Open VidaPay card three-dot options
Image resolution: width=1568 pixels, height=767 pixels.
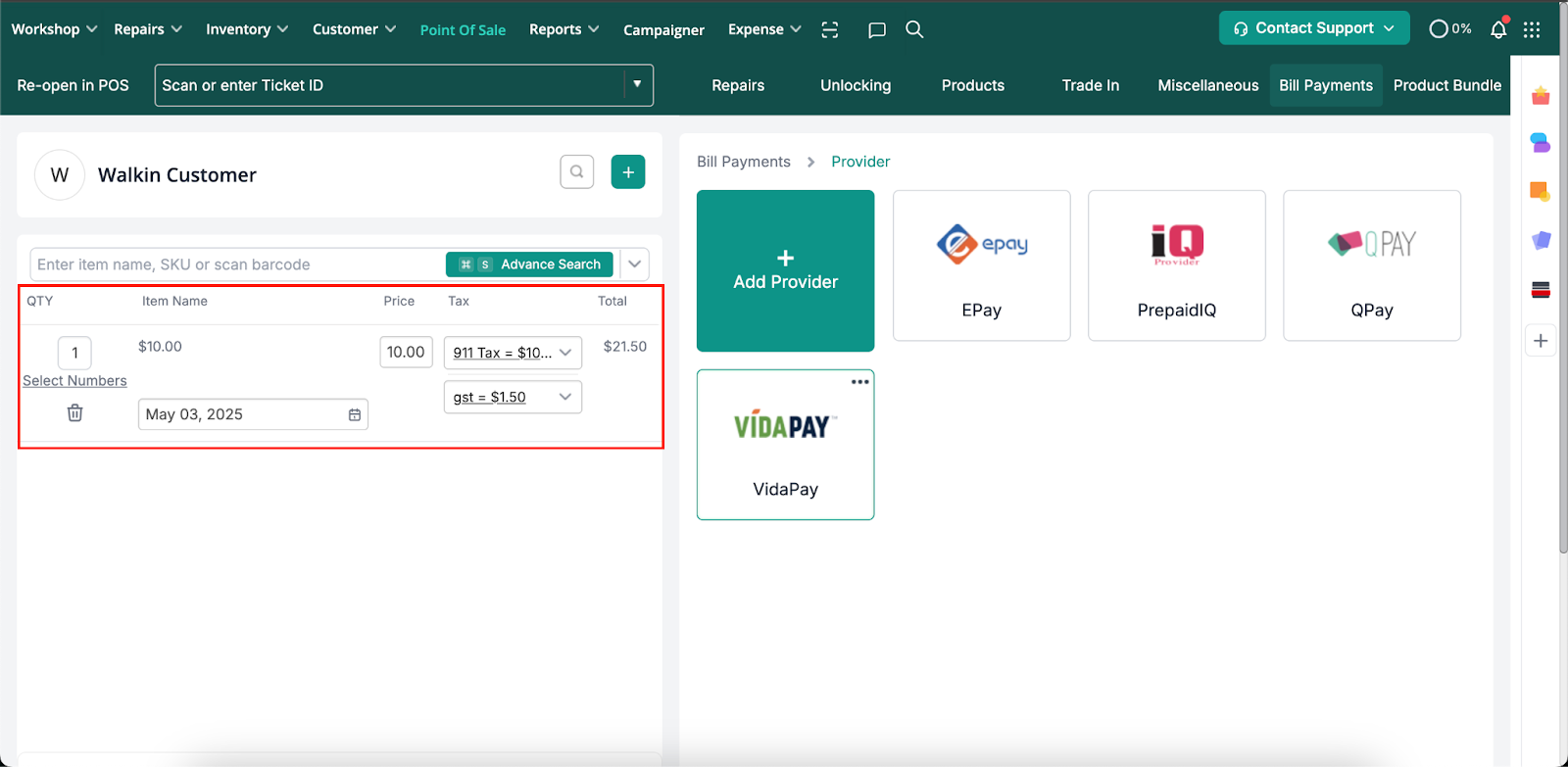860,382
